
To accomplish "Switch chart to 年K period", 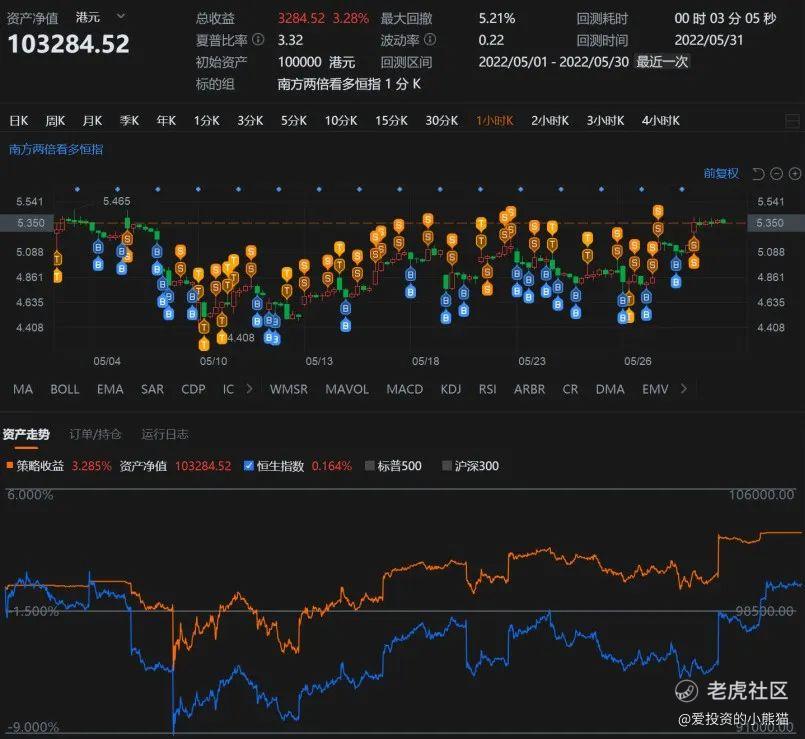I will pyautogui.click(x=166, y=121).
